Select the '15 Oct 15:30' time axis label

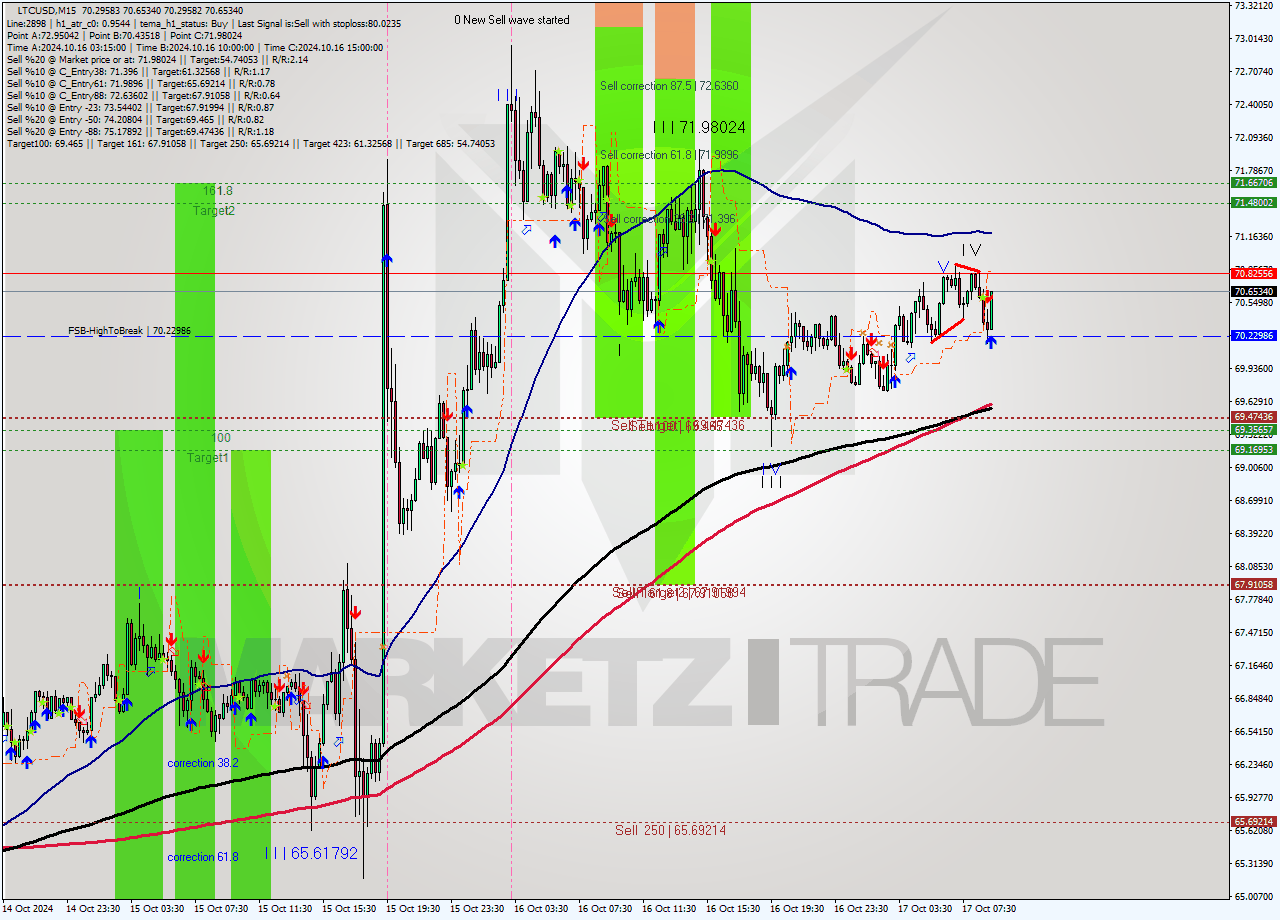[351, 909]
